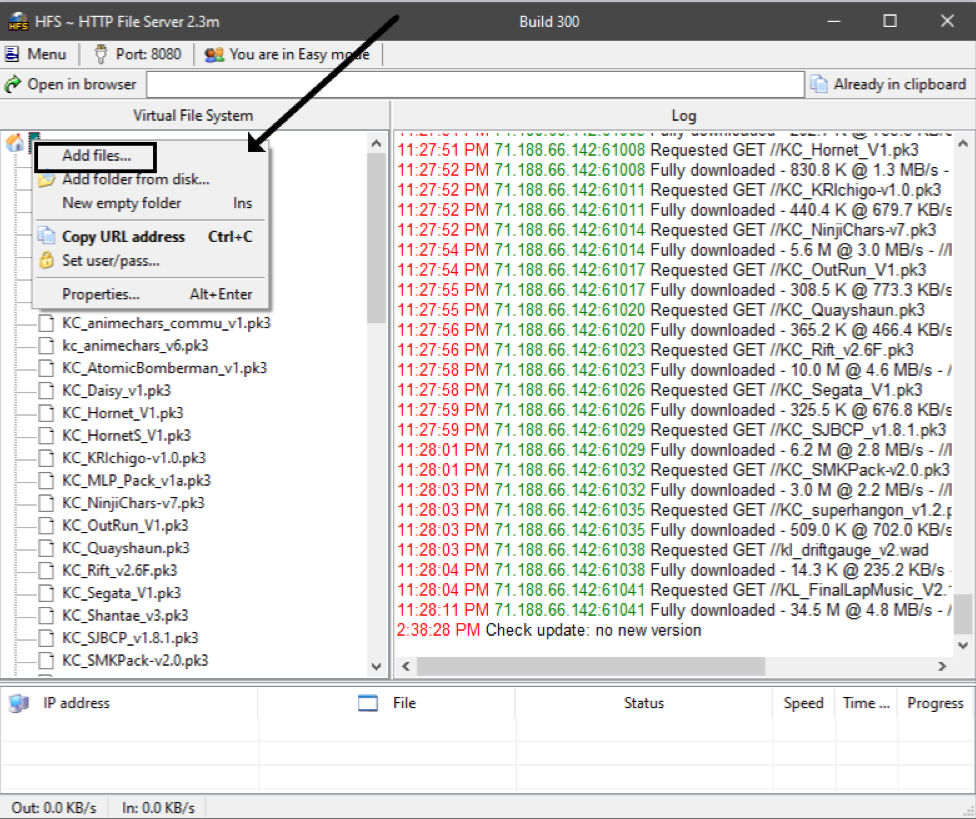
Task: Click file tree scroll down arrow
Action: [376, 666]
